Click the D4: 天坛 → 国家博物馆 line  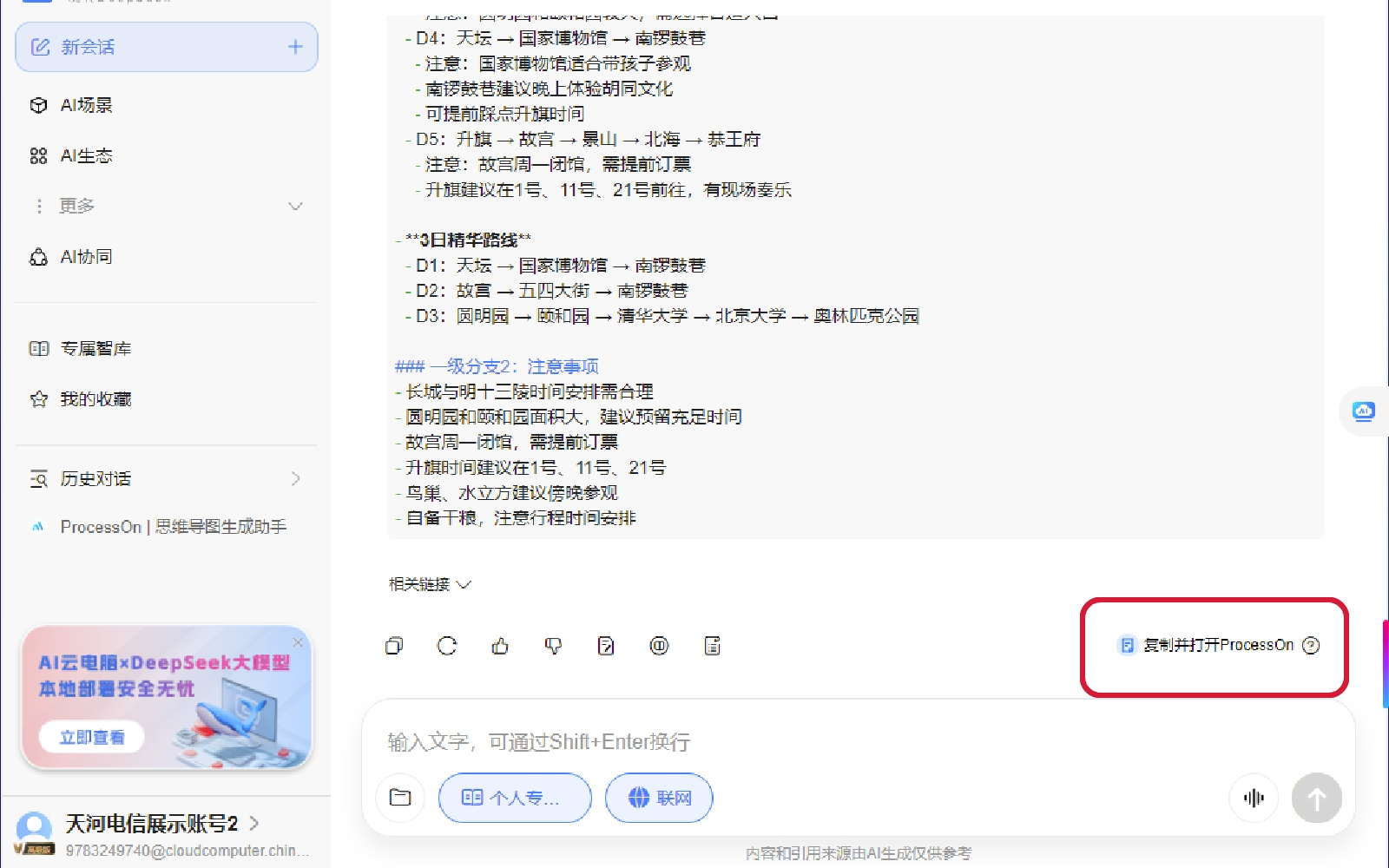click(556, 38)
